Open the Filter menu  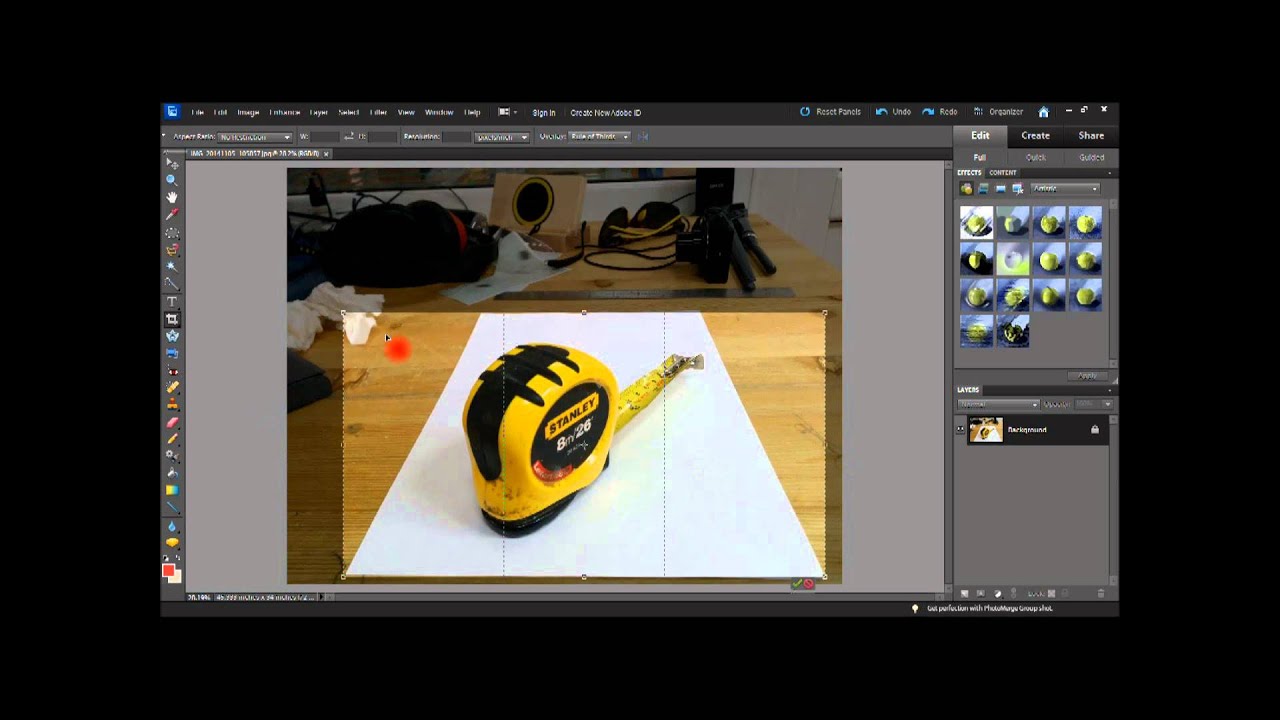pos(378,112)
